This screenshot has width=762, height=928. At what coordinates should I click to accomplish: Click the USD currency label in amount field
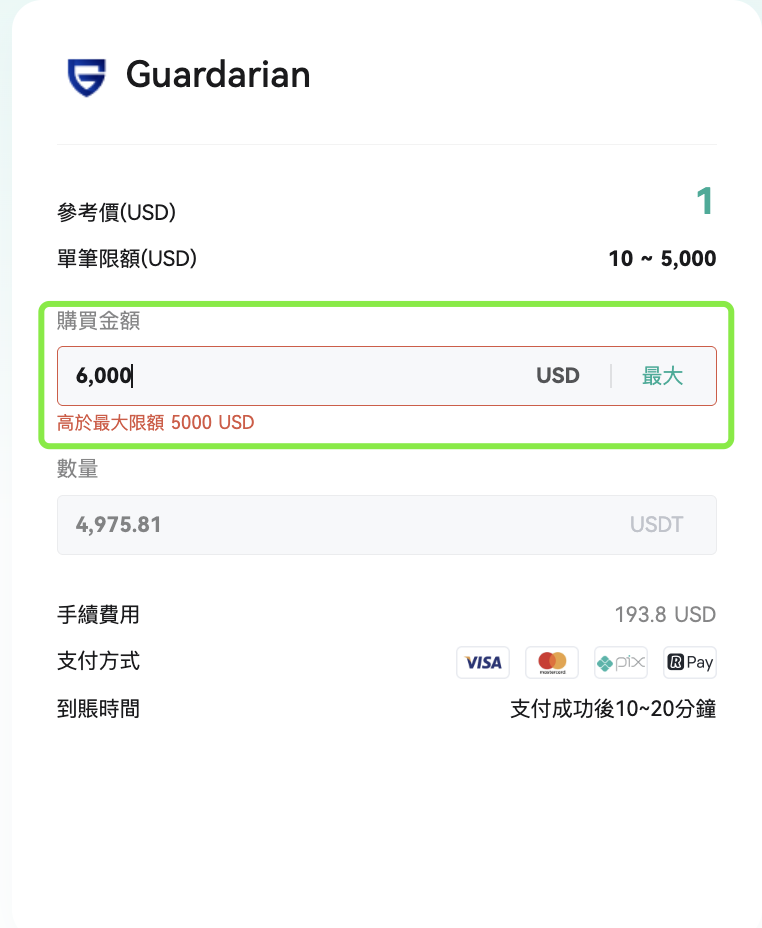coord(558,376)
